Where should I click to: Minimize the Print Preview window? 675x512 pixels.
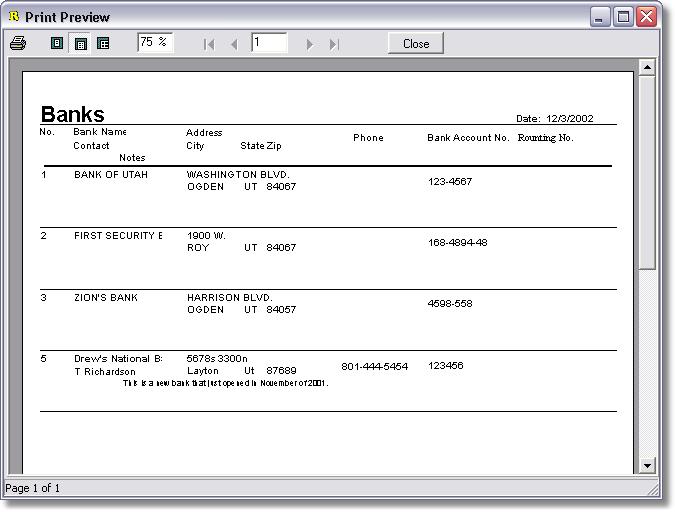(x=599, y=17)
